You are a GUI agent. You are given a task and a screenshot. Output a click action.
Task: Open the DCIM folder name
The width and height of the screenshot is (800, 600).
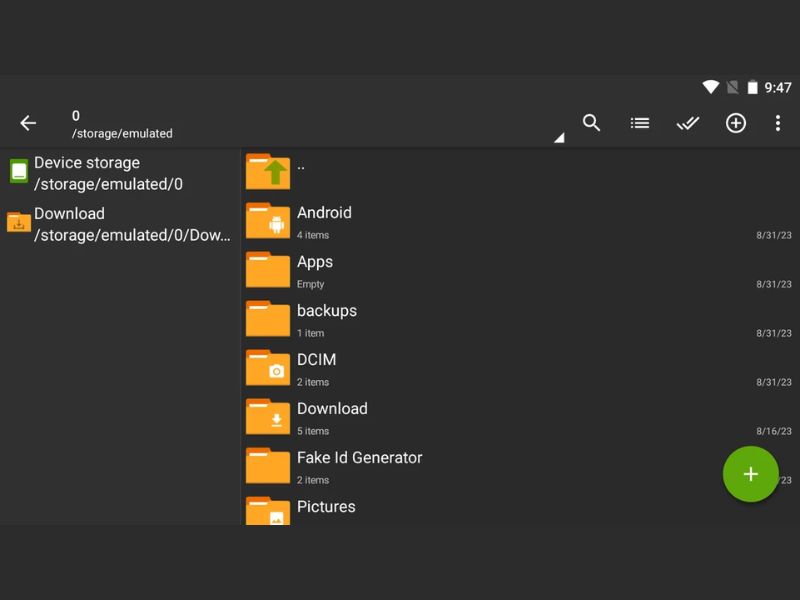[x=316, y=359]
